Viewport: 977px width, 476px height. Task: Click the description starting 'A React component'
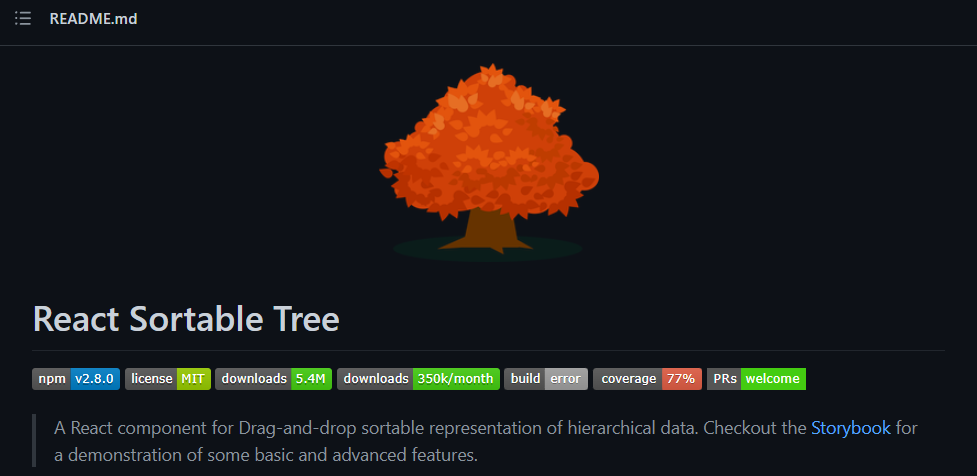point(486,441)
